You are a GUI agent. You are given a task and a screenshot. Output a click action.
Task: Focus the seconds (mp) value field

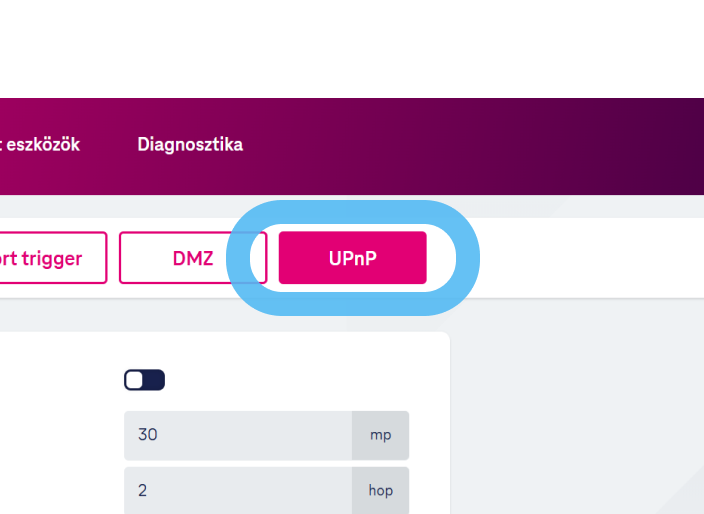click(x=238, y=435)
